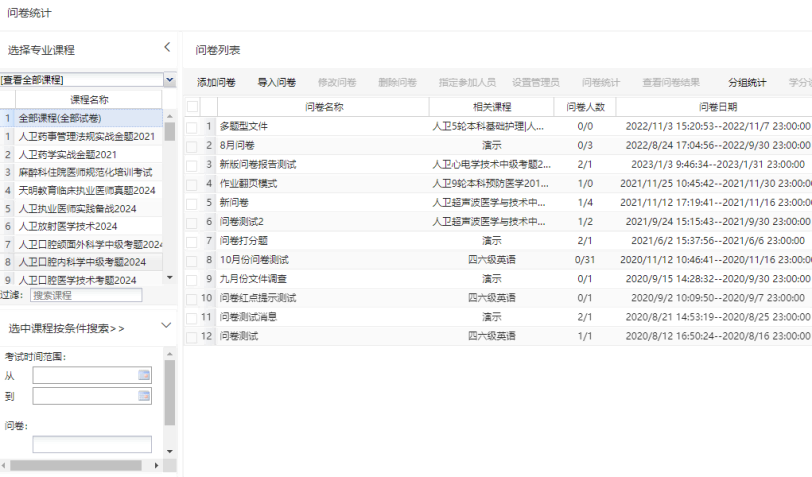Click the course list scroll-down arrow
Screen dimensions: 812x477
169,277
